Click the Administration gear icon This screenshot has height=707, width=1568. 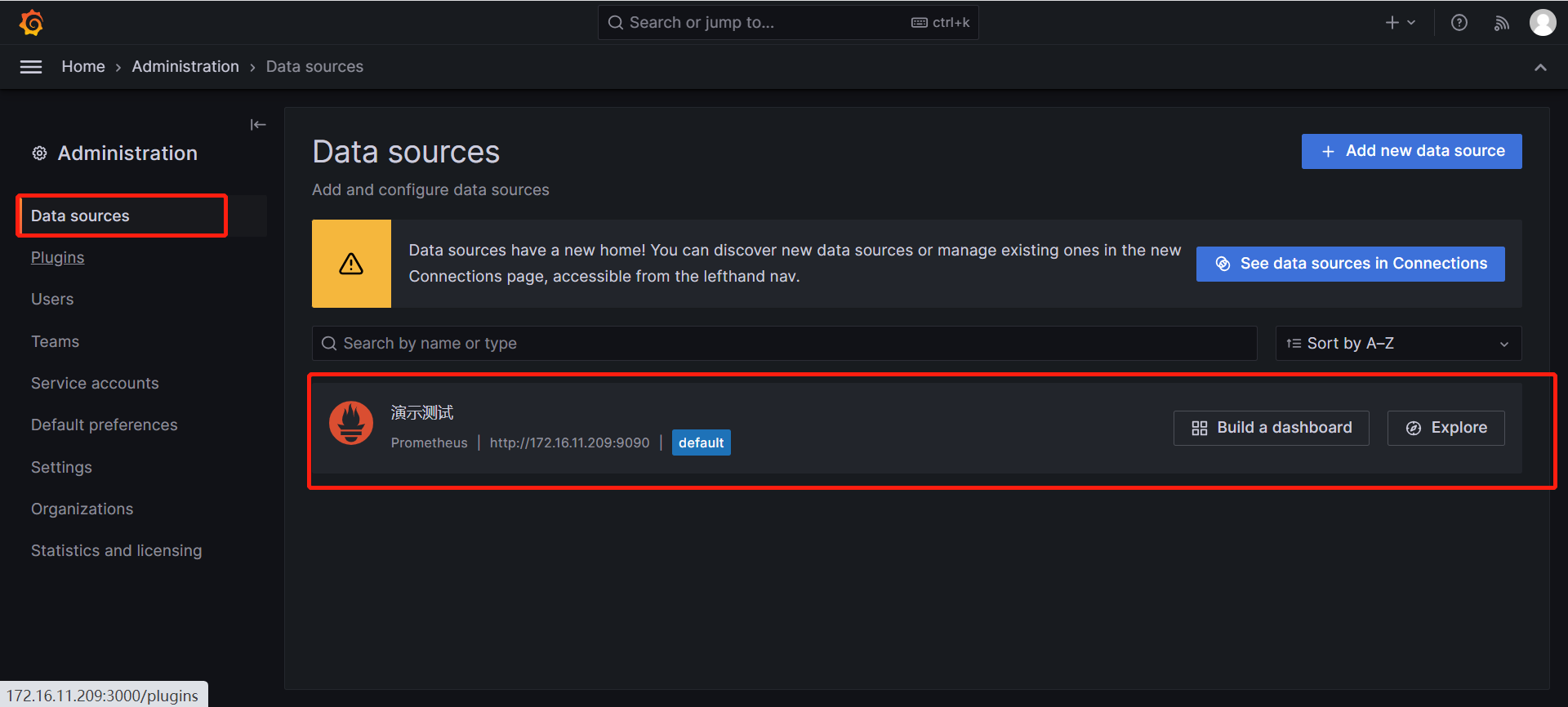(39, 153)
